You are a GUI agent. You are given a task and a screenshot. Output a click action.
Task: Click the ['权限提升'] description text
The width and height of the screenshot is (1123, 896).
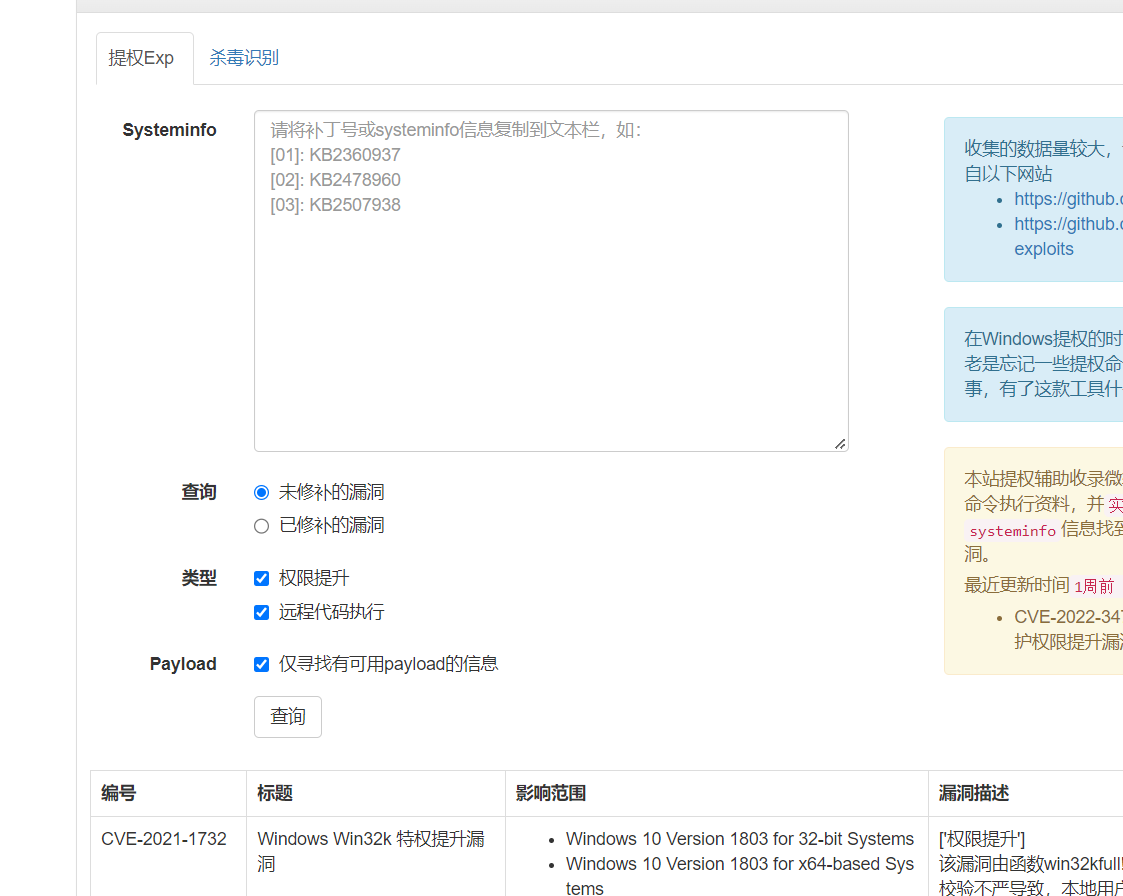(x=982, y=839)
